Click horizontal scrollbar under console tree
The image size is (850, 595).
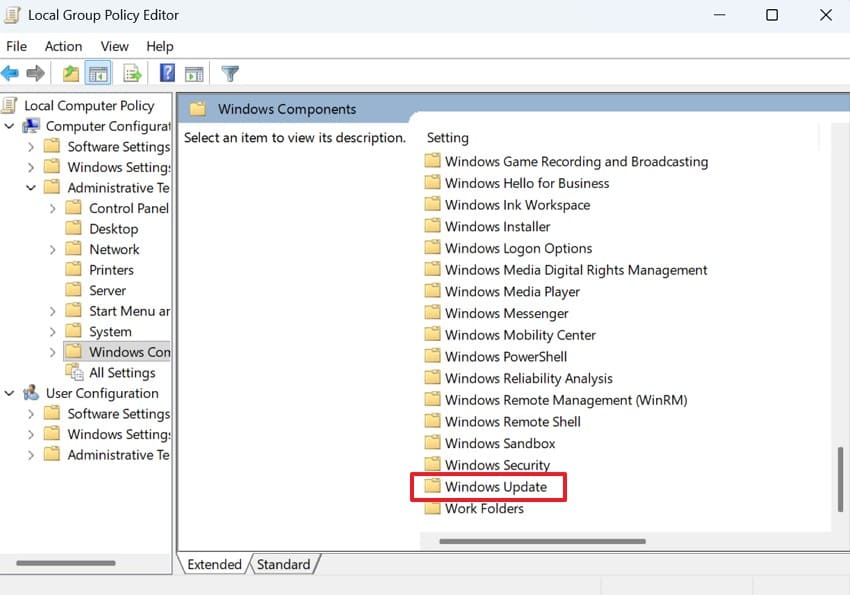(x=66, y=563)
